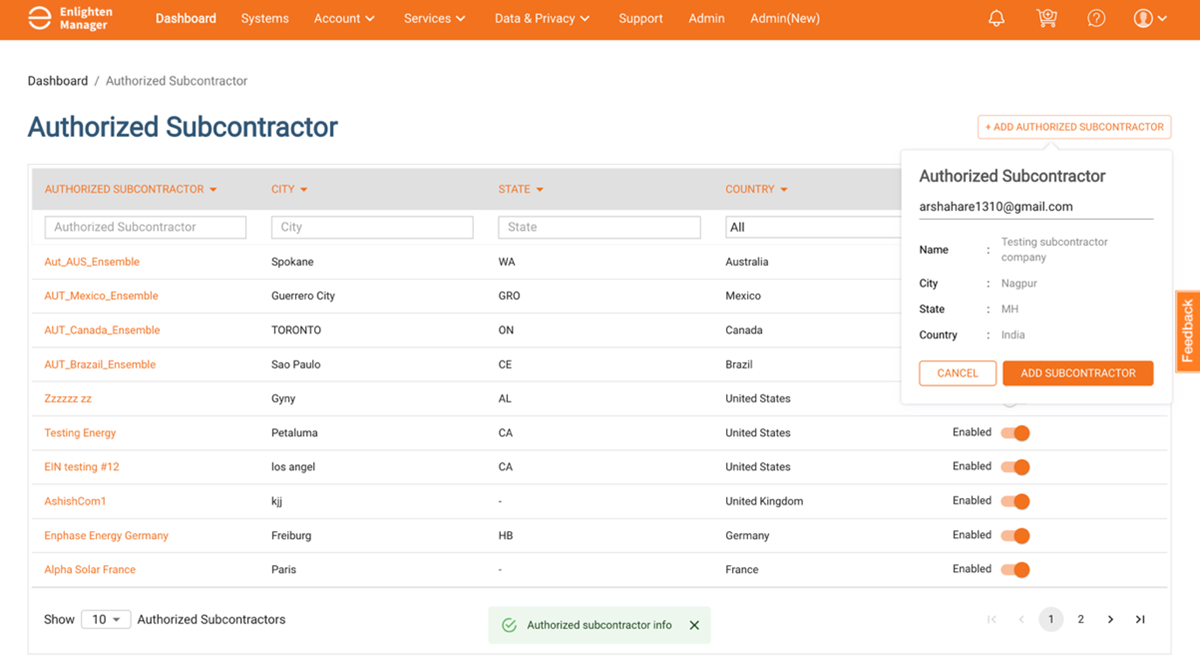Toggle Enabled switch for AshishCom1
The height and width of the screenshot is (663, 1200).
pos(1015,501)
